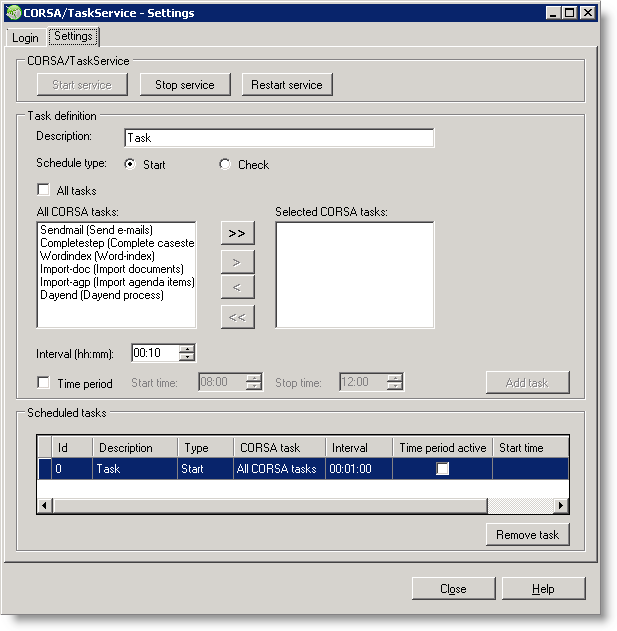Decrease Start time with down arrow
This screenshot has height=631, width=617.
pyautogui.click(x=254, y=386)
